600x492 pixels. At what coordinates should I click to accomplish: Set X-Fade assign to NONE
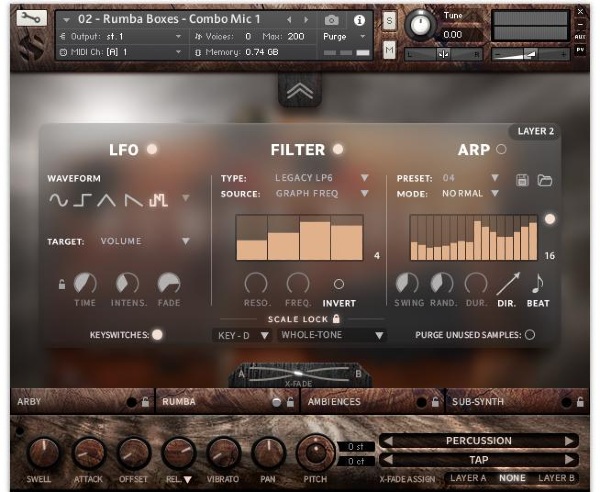(512, 478)
